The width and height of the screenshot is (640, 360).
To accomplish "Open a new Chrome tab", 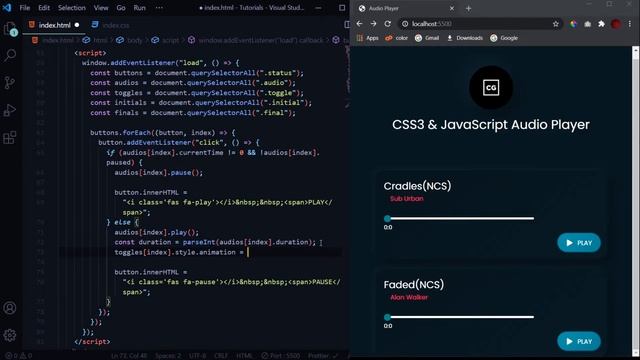I will point(469,8).
